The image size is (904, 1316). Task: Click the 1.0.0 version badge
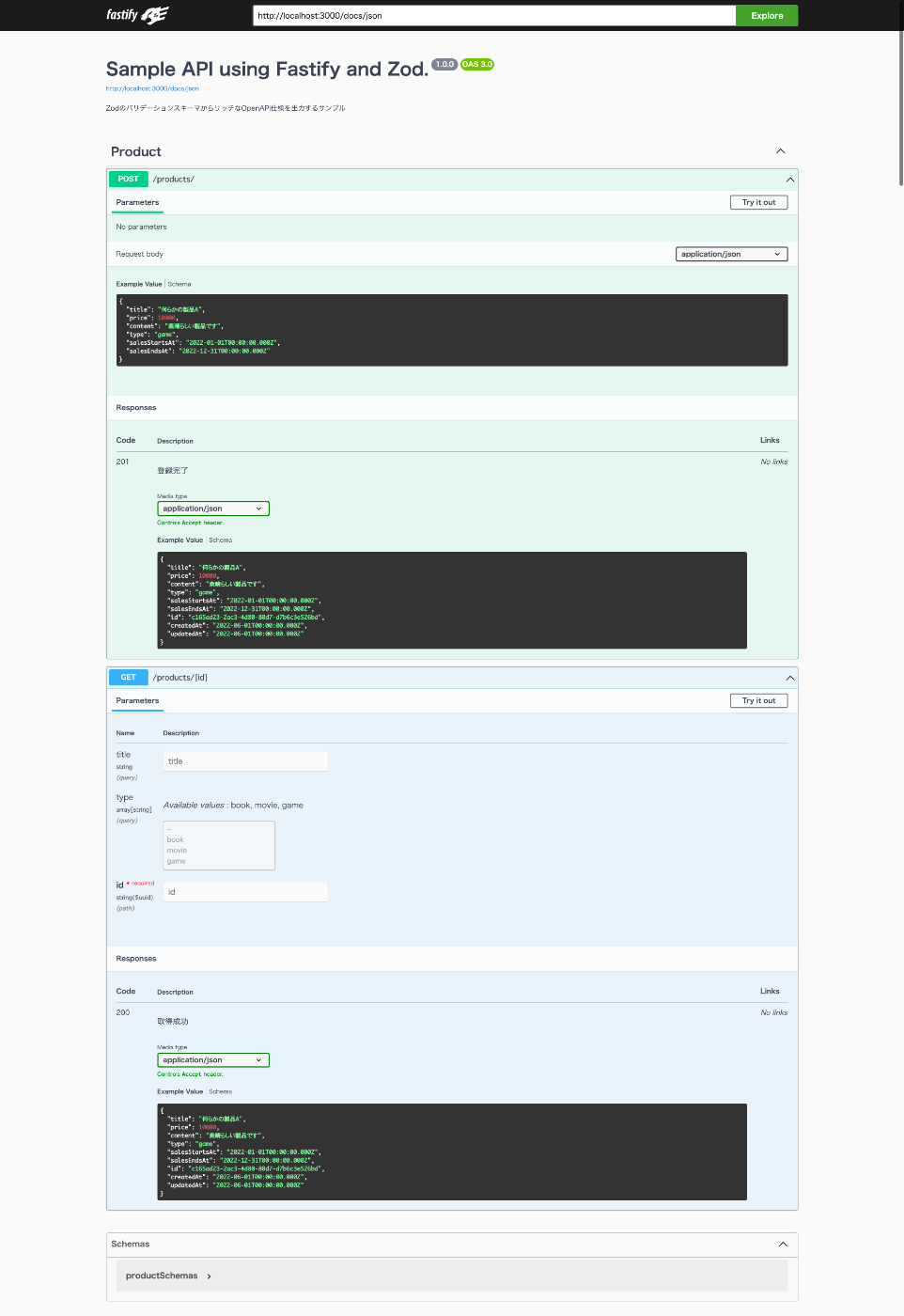[x=444, y=65]
